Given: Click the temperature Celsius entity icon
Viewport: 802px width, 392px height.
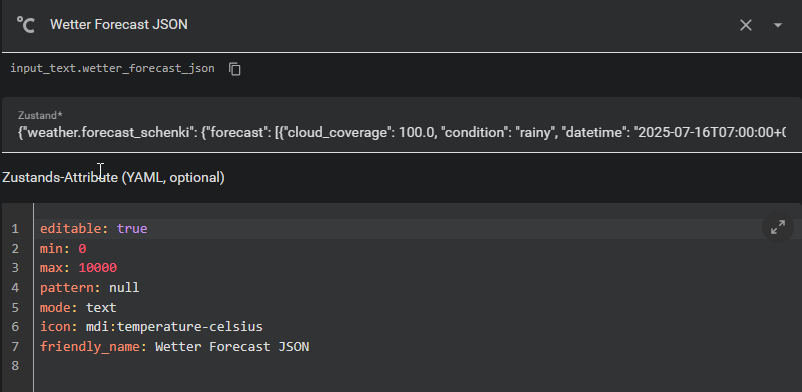Looking at the screenshot, I should [26, 25].
